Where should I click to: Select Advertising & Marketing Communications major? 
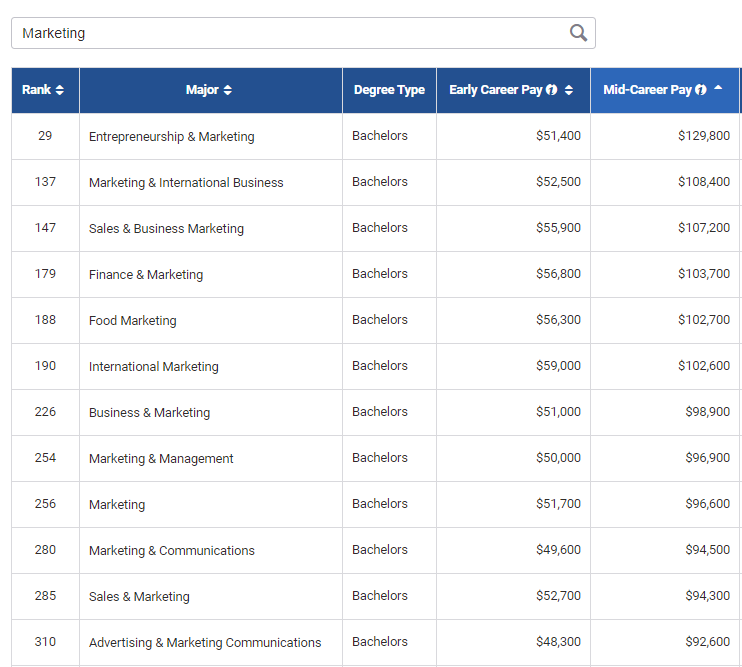(205, 643)
